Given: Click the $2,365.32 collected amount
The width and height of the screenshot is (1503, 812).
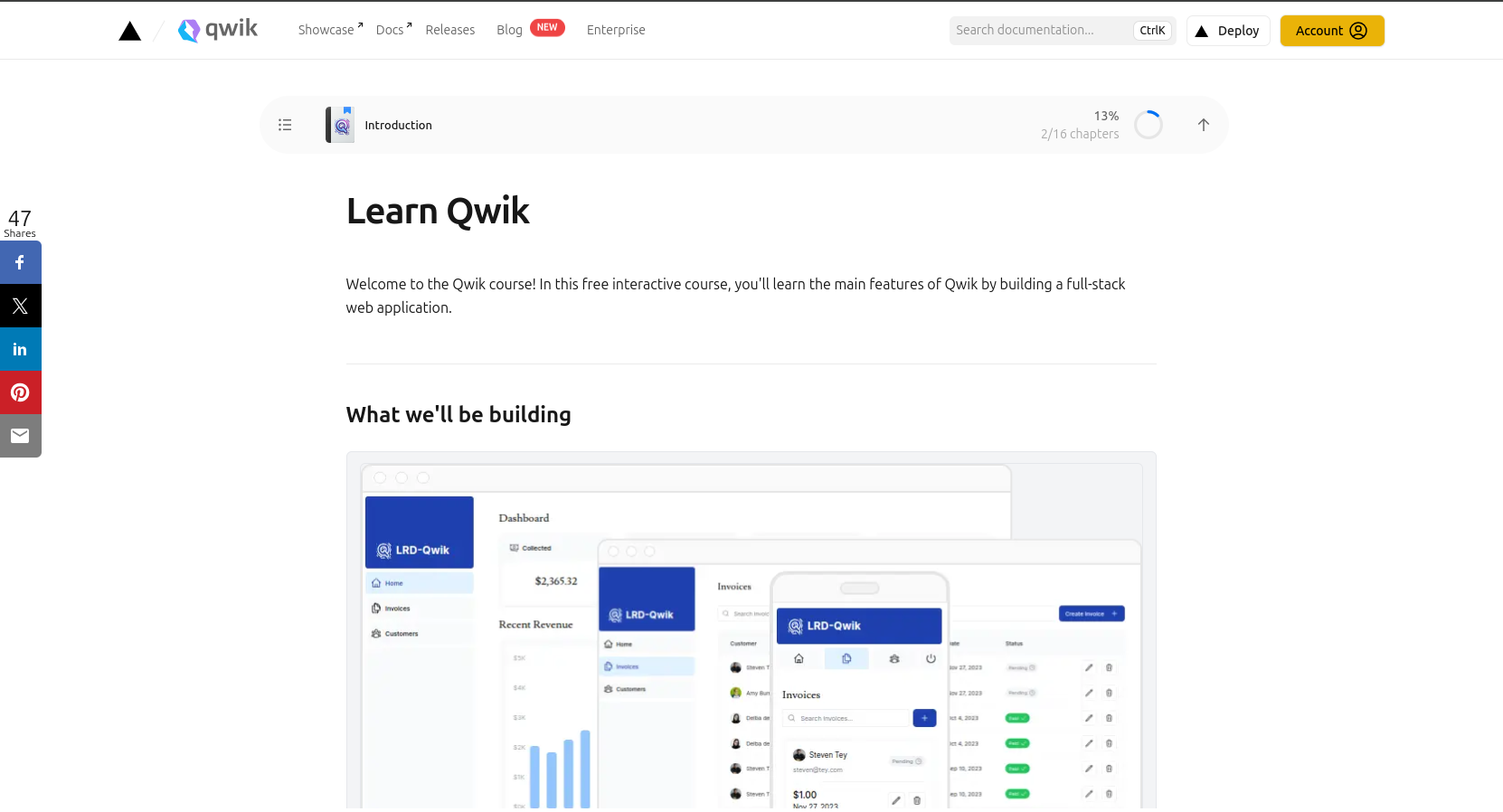Looking at the screenshot, I should 556,581.
